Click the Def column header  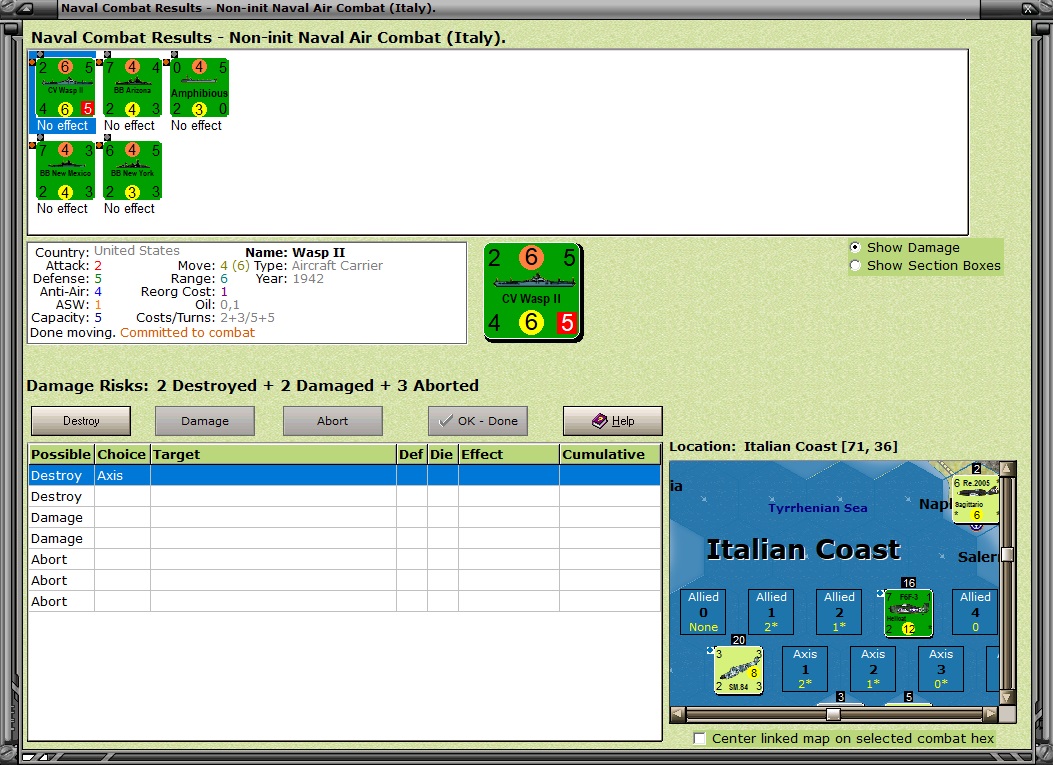(x=412, y=455)
